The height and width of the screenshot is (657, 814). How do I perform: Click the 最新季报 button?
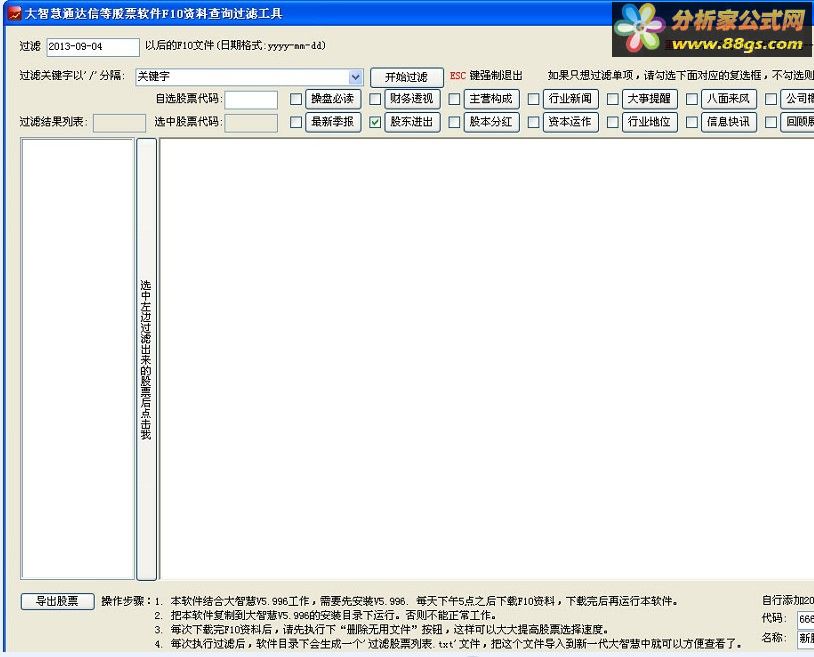click(333, 122)
